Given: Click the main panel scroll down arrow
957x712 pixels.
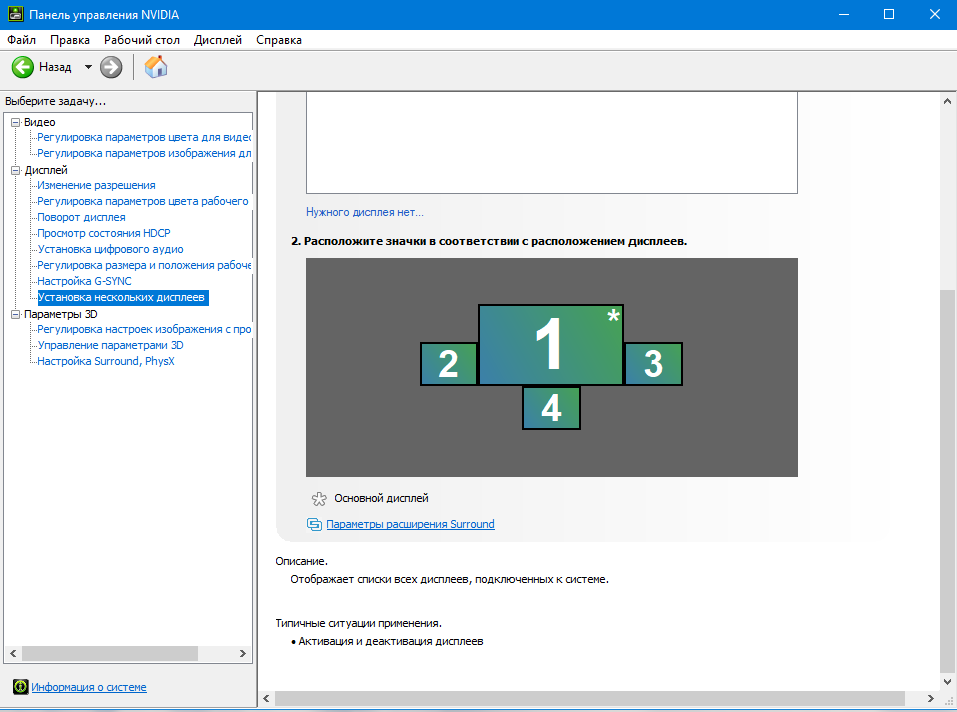Looking at the screenshot, I should click(x=947, y=681).
